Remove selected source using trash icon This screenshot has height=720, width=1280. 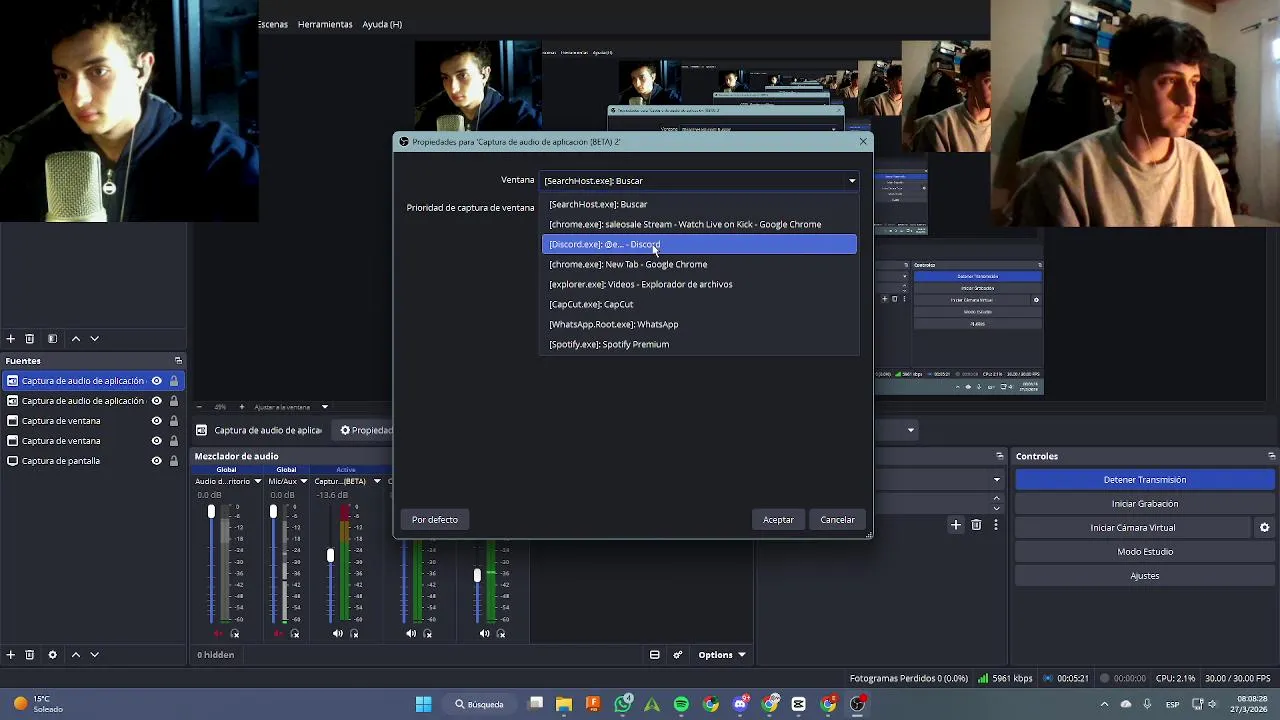(29, 655)
